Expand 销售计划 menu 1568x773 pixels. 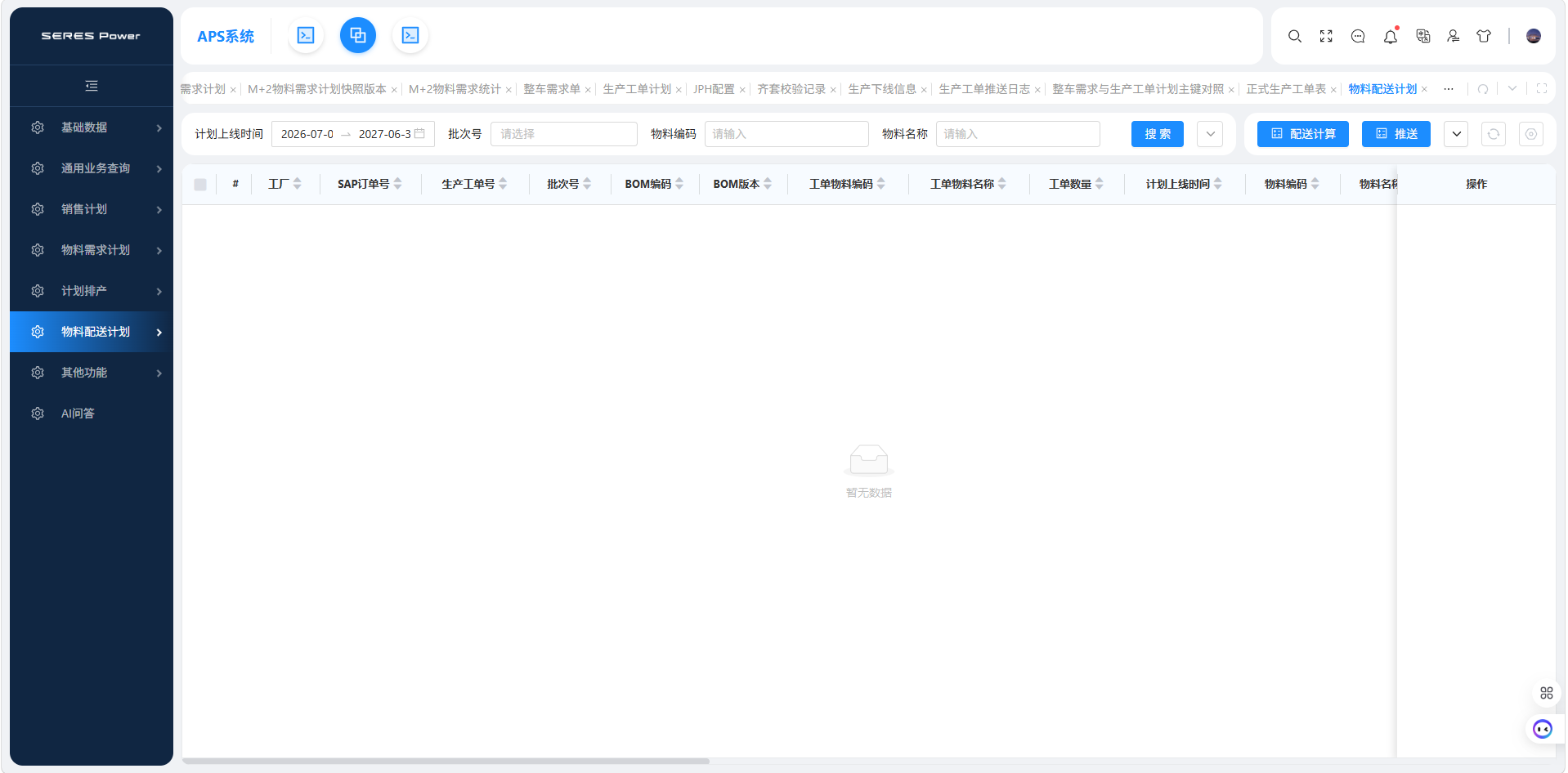92,209
